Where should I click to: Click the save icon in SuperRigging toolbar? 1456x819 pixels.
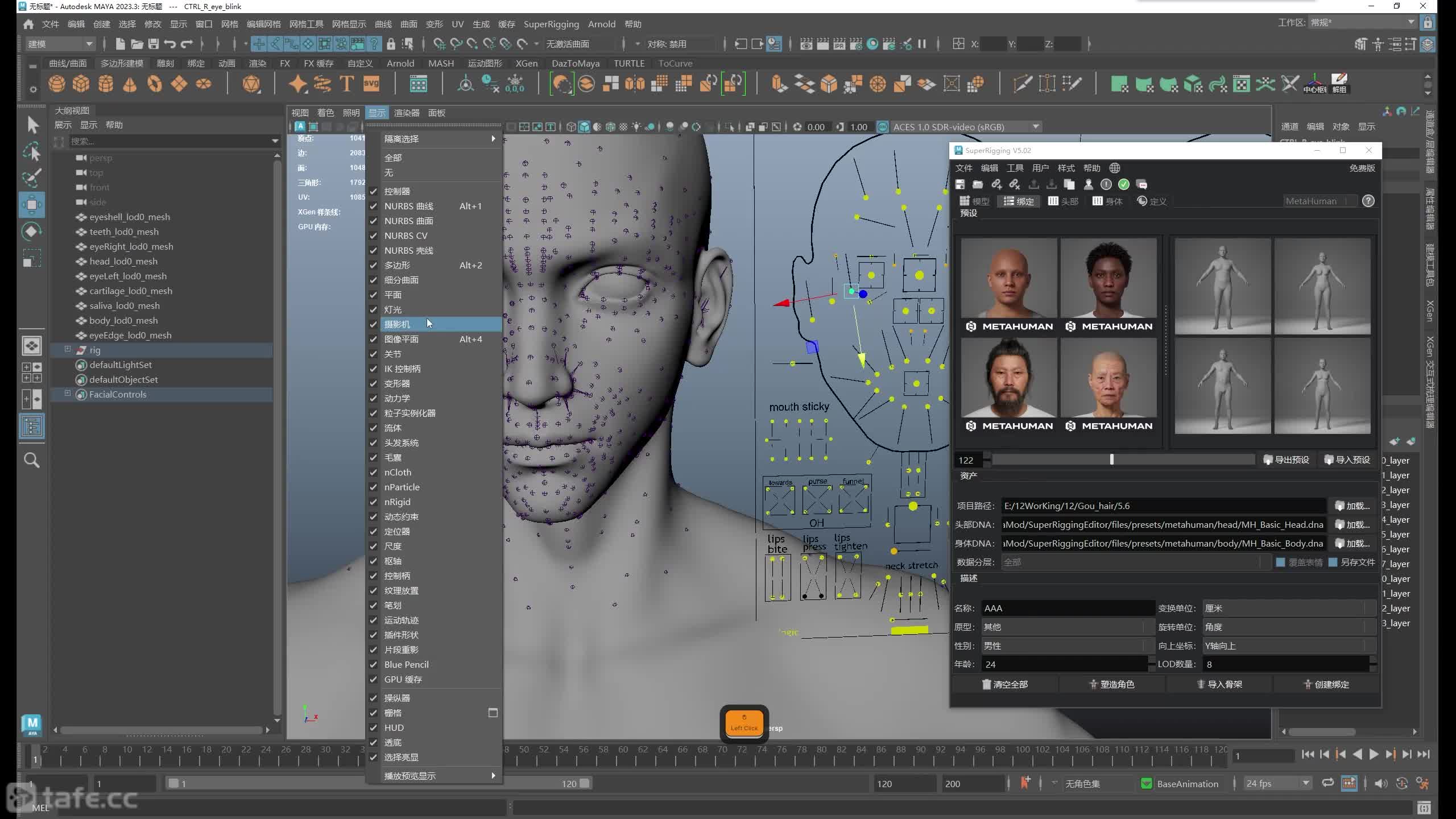pos(960,184)
